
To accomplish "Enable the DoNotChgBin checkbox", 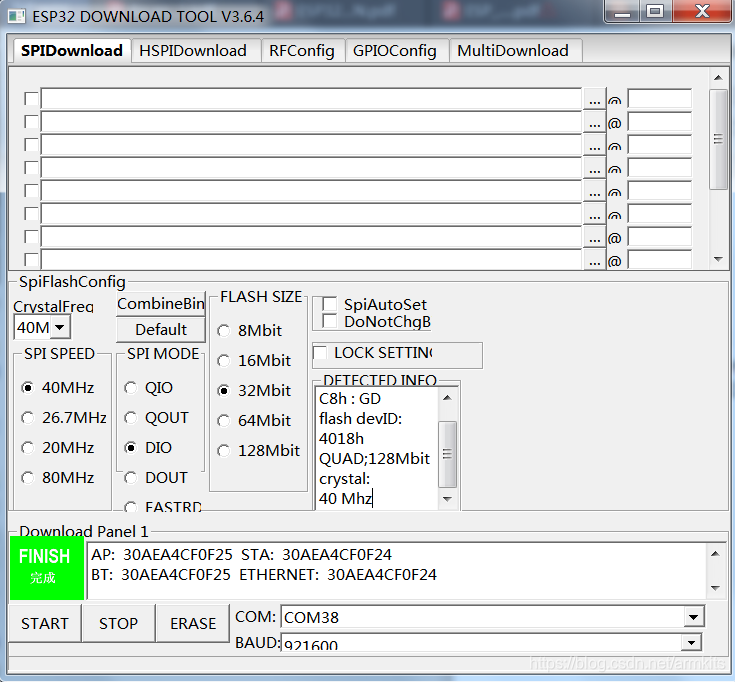I will coord(330,321).
